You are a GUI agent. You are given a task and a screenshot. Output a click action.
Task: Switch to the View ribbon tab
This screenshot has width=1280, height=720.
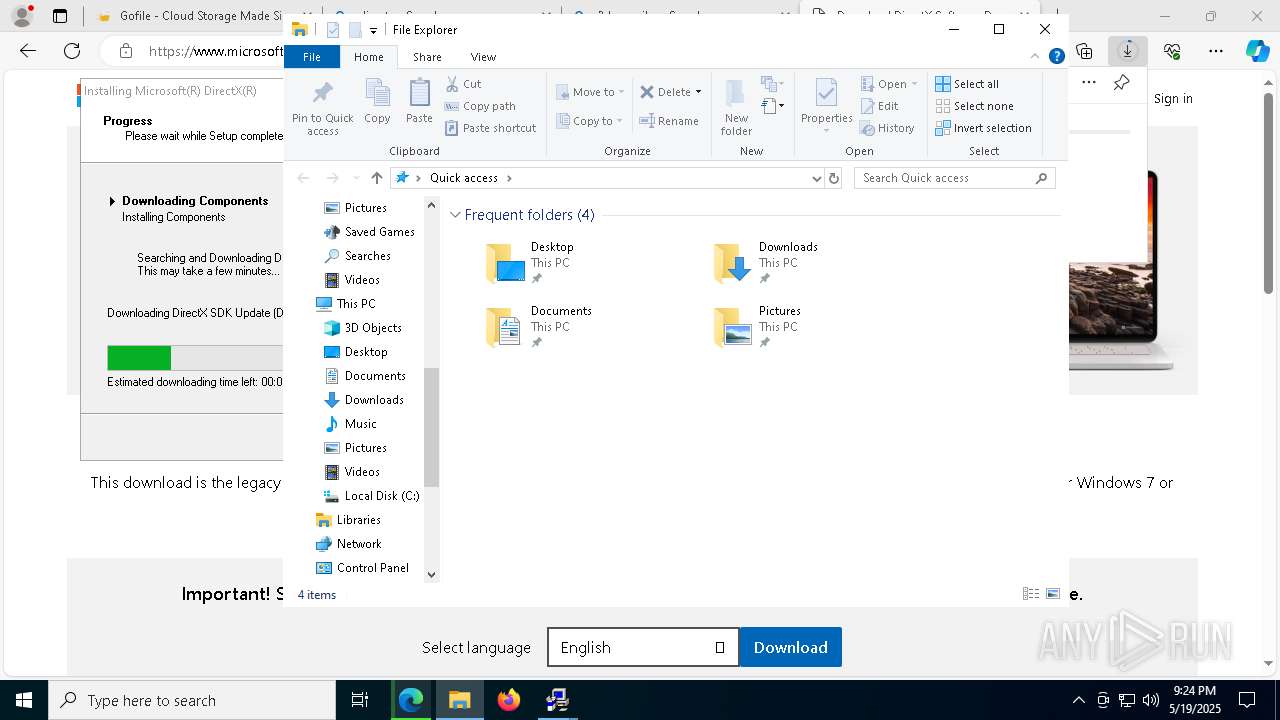(x=483, y=57)
